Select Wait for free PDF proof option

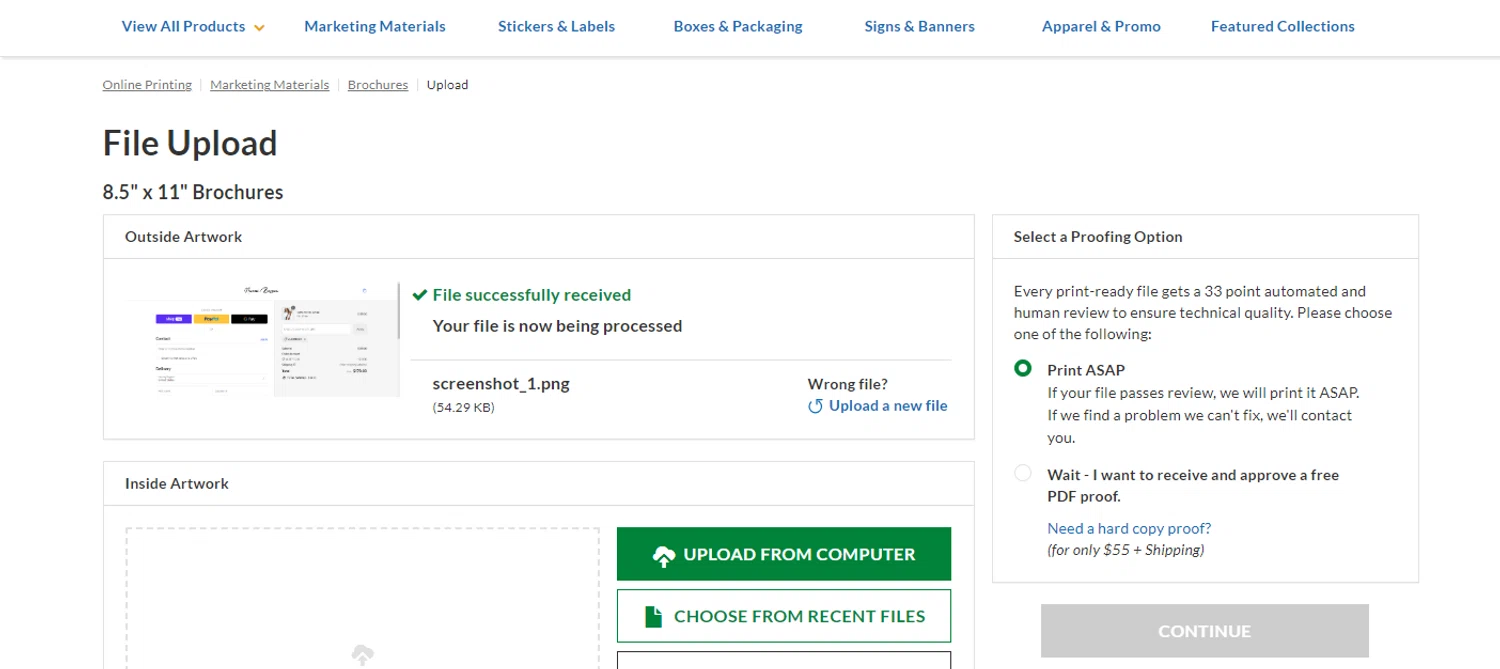1022,473
